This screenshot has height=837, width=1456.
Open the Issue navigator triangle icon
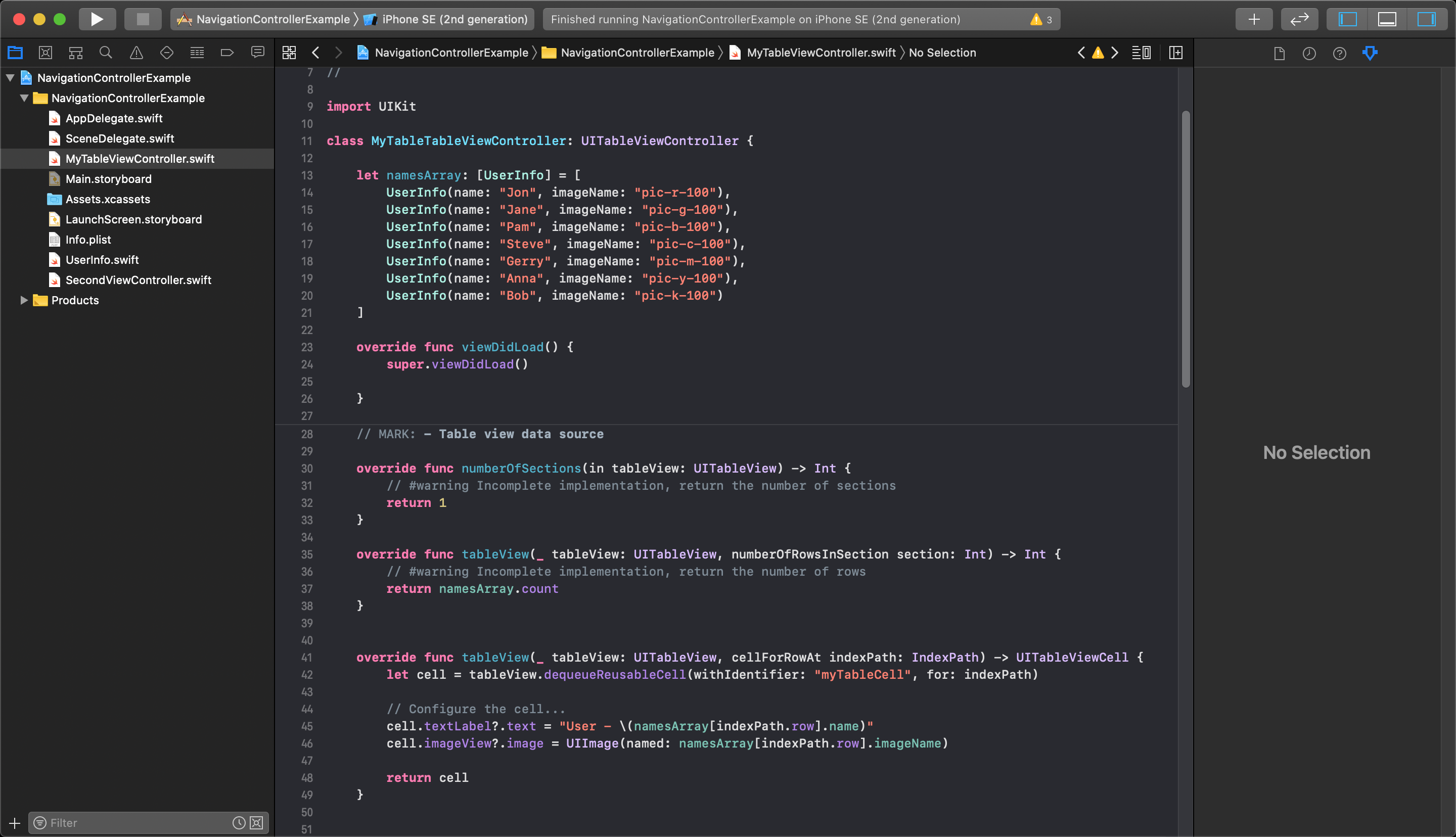pyautogui.click(x=136, y=53)
